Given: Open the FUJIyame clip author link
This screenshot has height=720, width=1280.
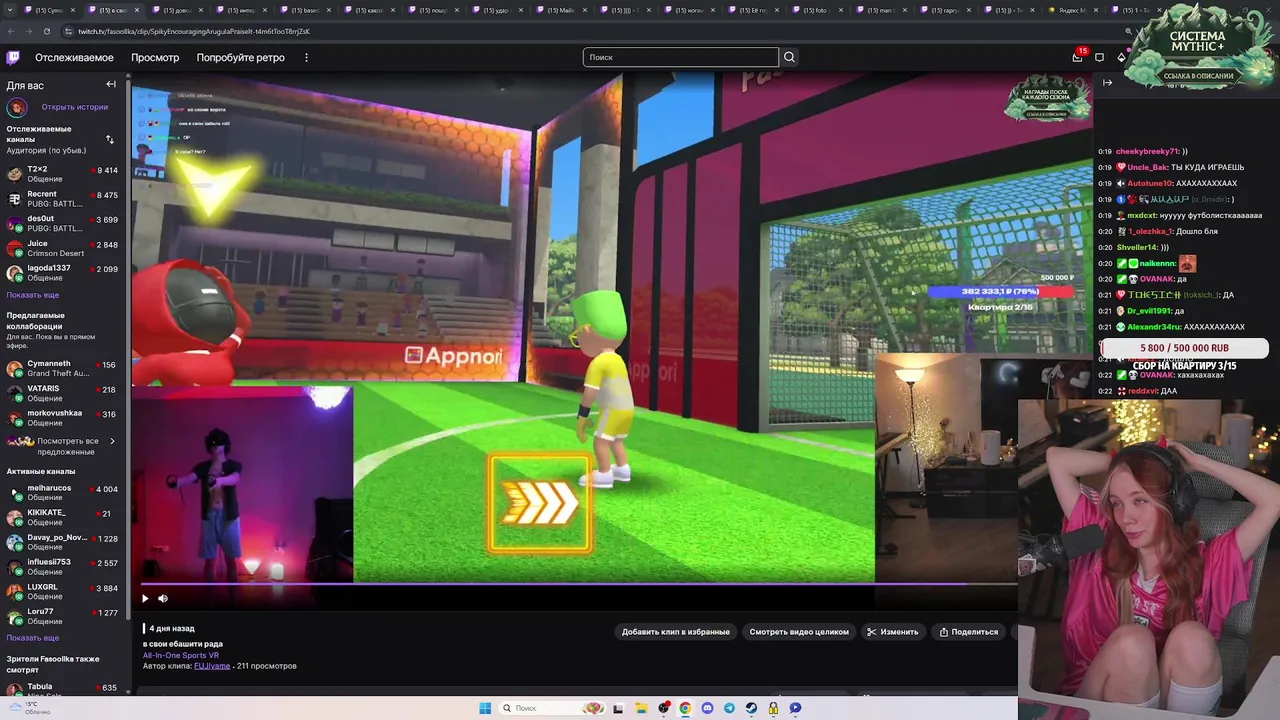Looking at the screenshot, I should [212, 666].
